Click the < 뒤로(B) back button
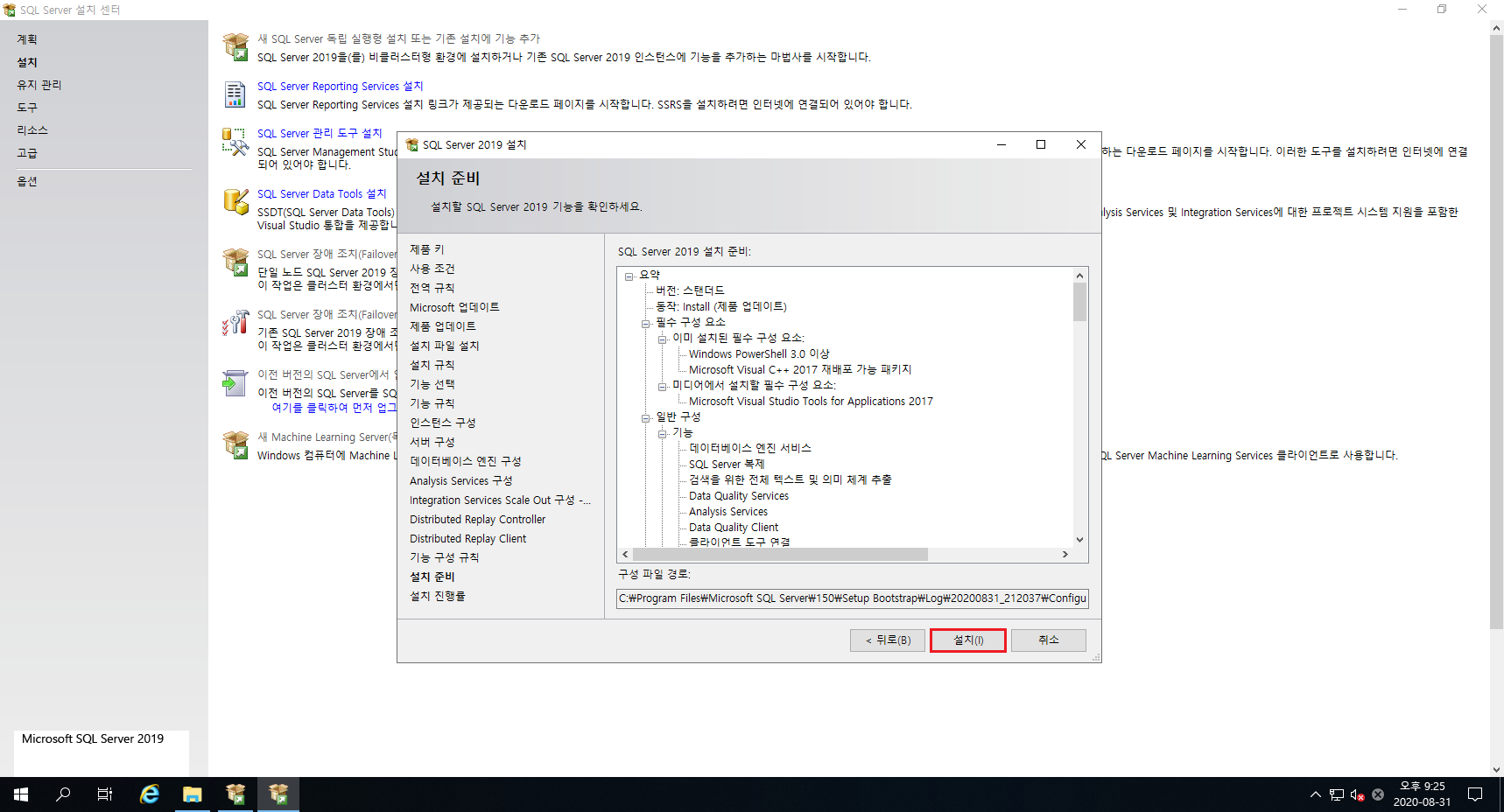This screenshot has width=1504, height=812. tap(888, 640)
